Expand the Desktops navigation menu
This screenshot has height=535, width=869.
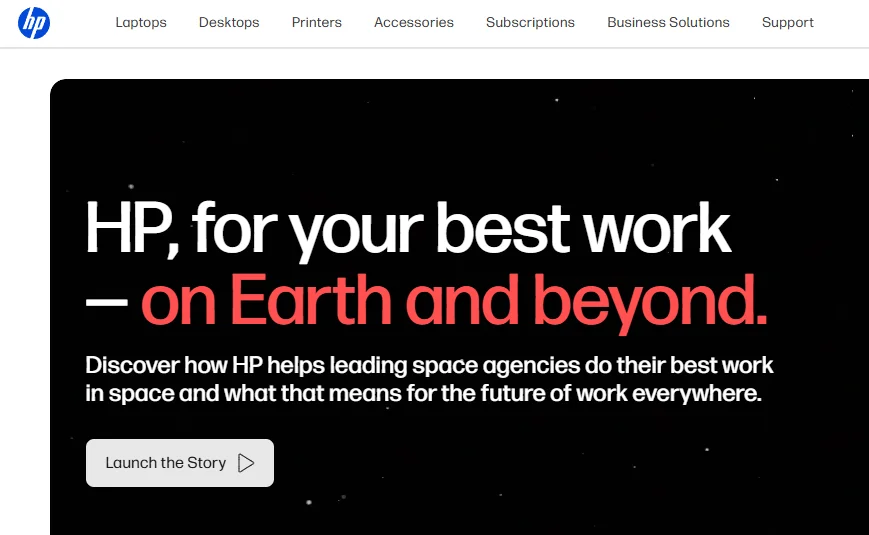click(229, 22)
